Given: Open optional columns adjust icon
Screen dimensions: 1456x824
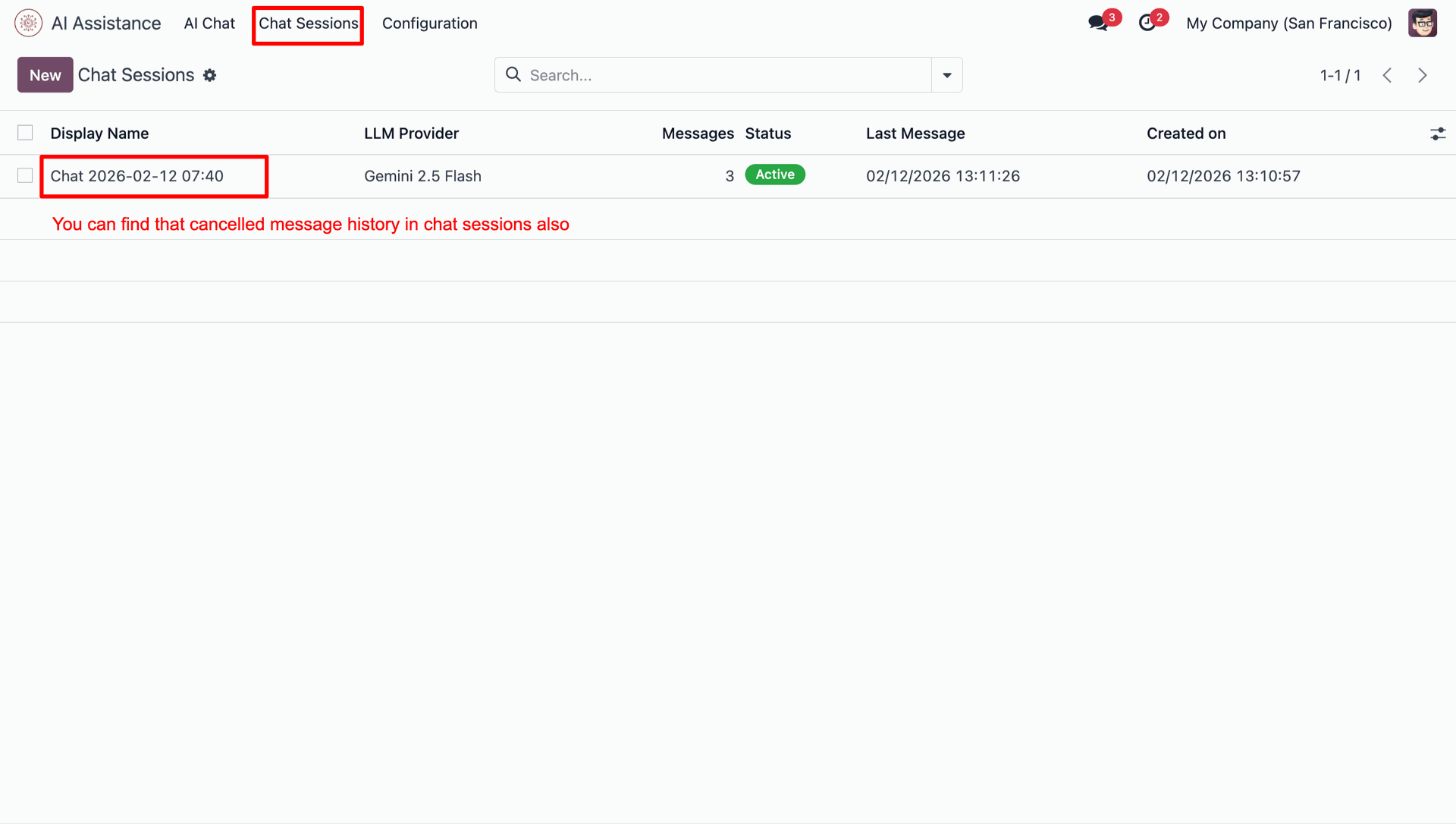Looking at the screenshot, I should pos(1437,134).
